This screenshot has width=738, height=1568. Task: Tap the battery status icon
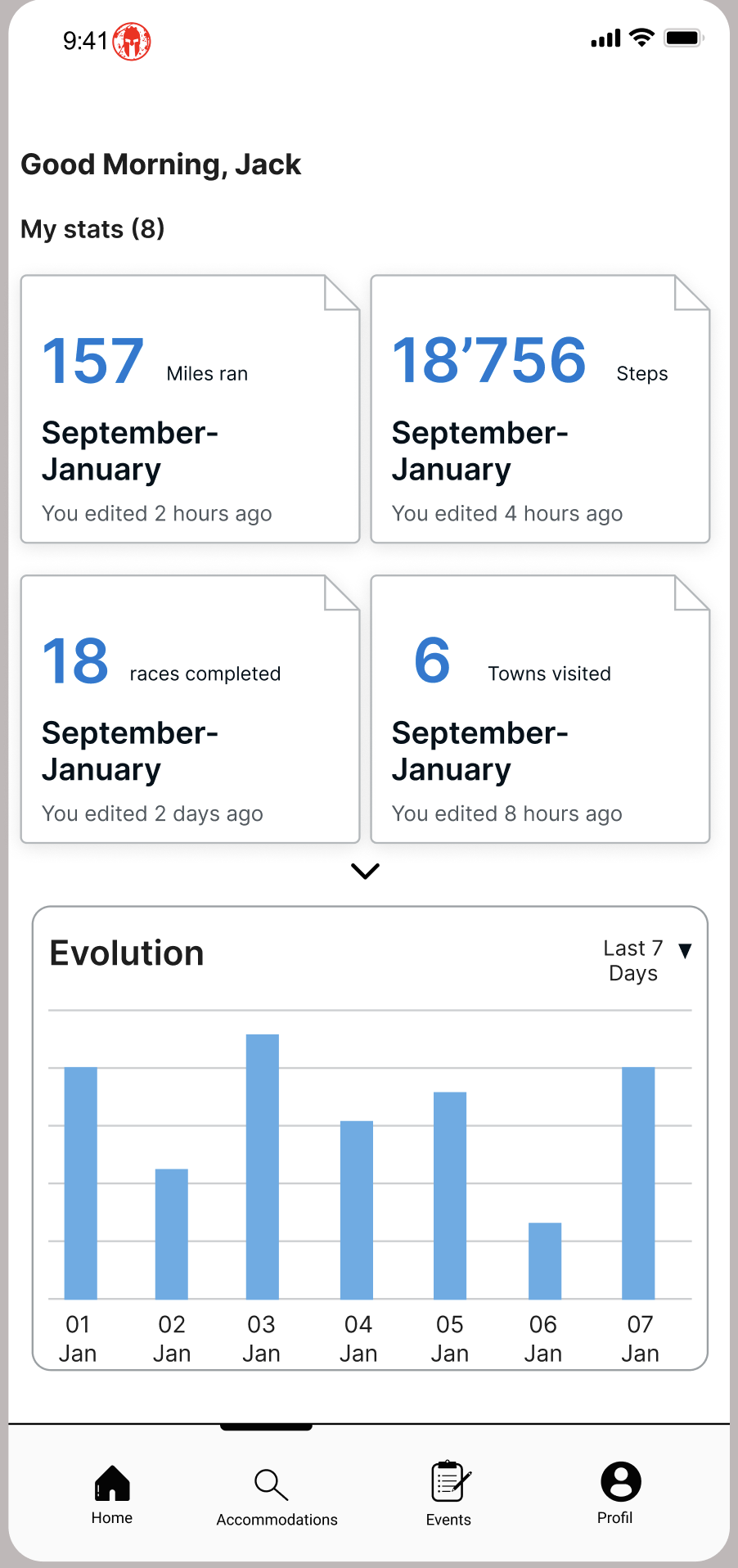[x=684, y=38]
